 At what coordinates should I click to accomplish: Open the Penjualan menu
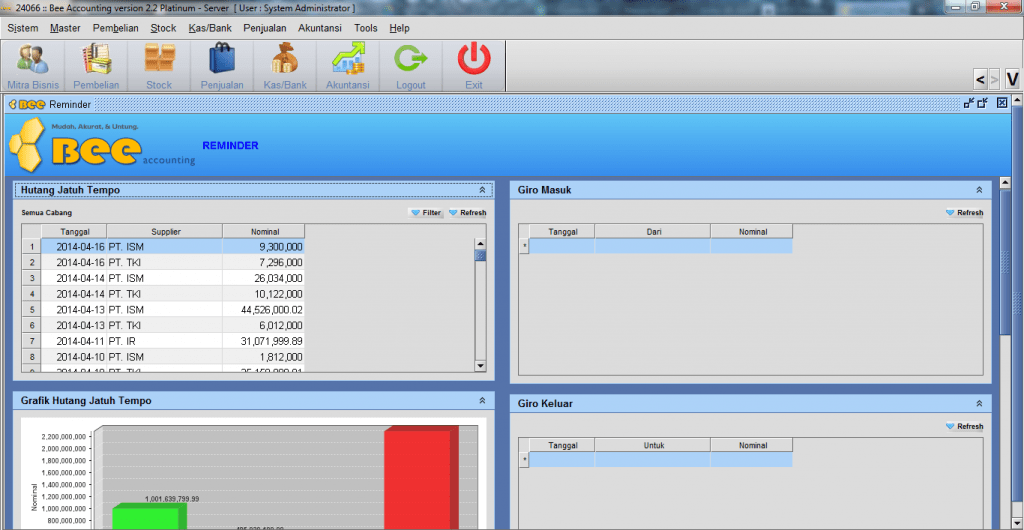click(x=265, y=28)
